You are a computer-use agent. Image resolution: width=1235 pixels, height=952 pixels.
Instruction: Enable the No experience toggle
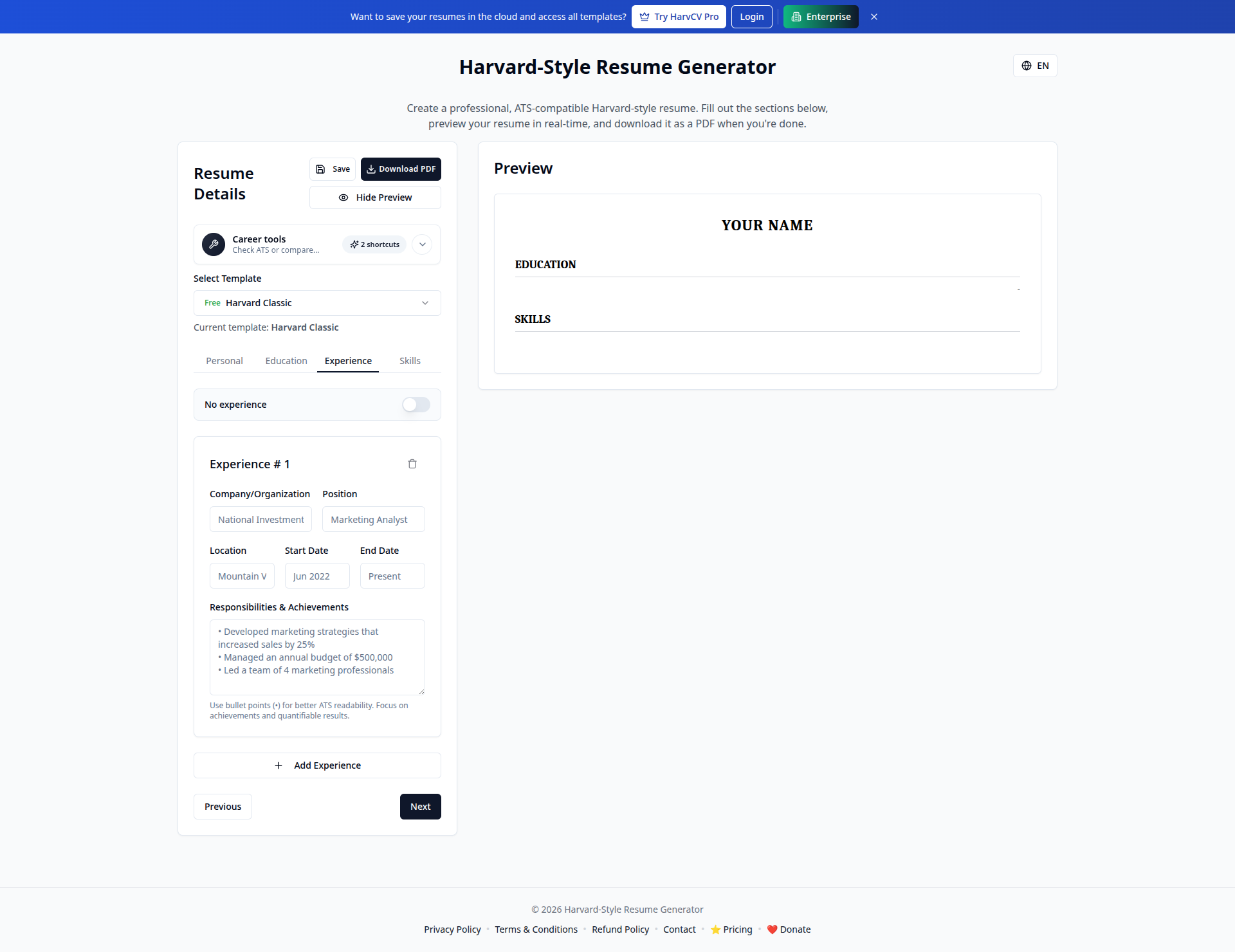coord(415,405)
